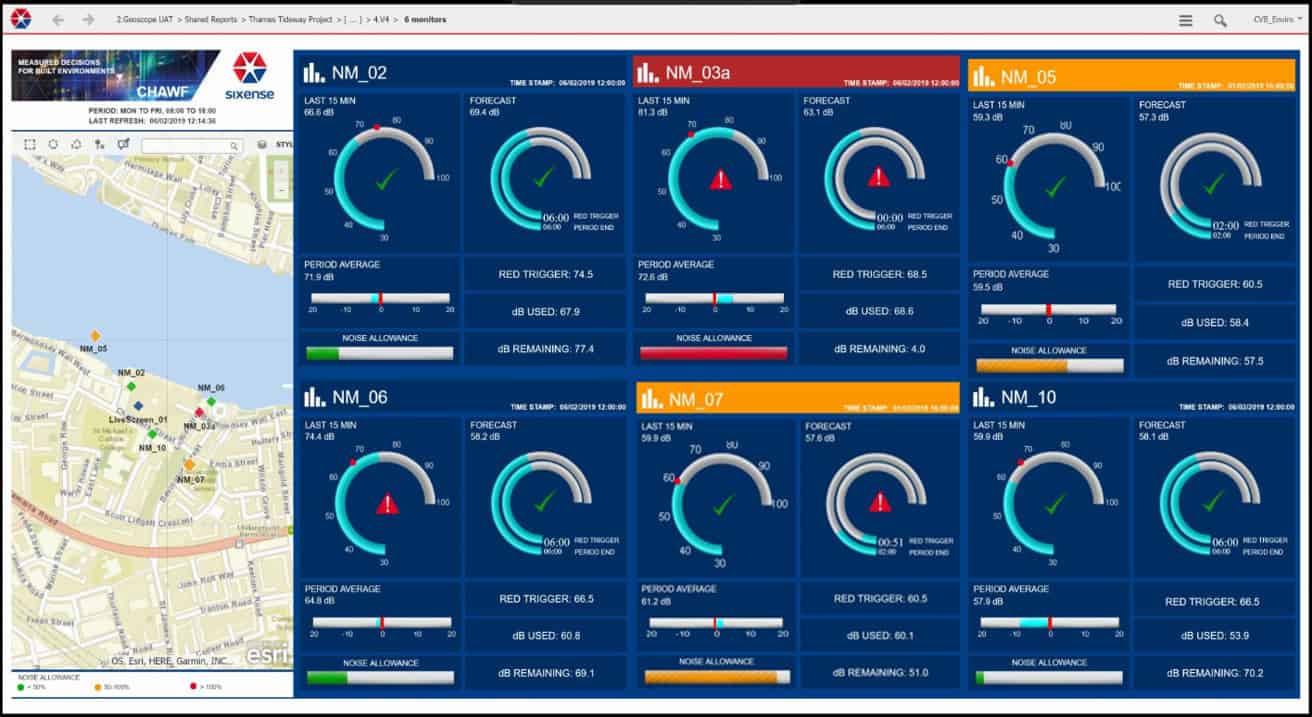Select the circle selection tool above map
Image resolution: width=1312 pixels, height=717 pixels.
pyautogui.click(x=53, y=145)
